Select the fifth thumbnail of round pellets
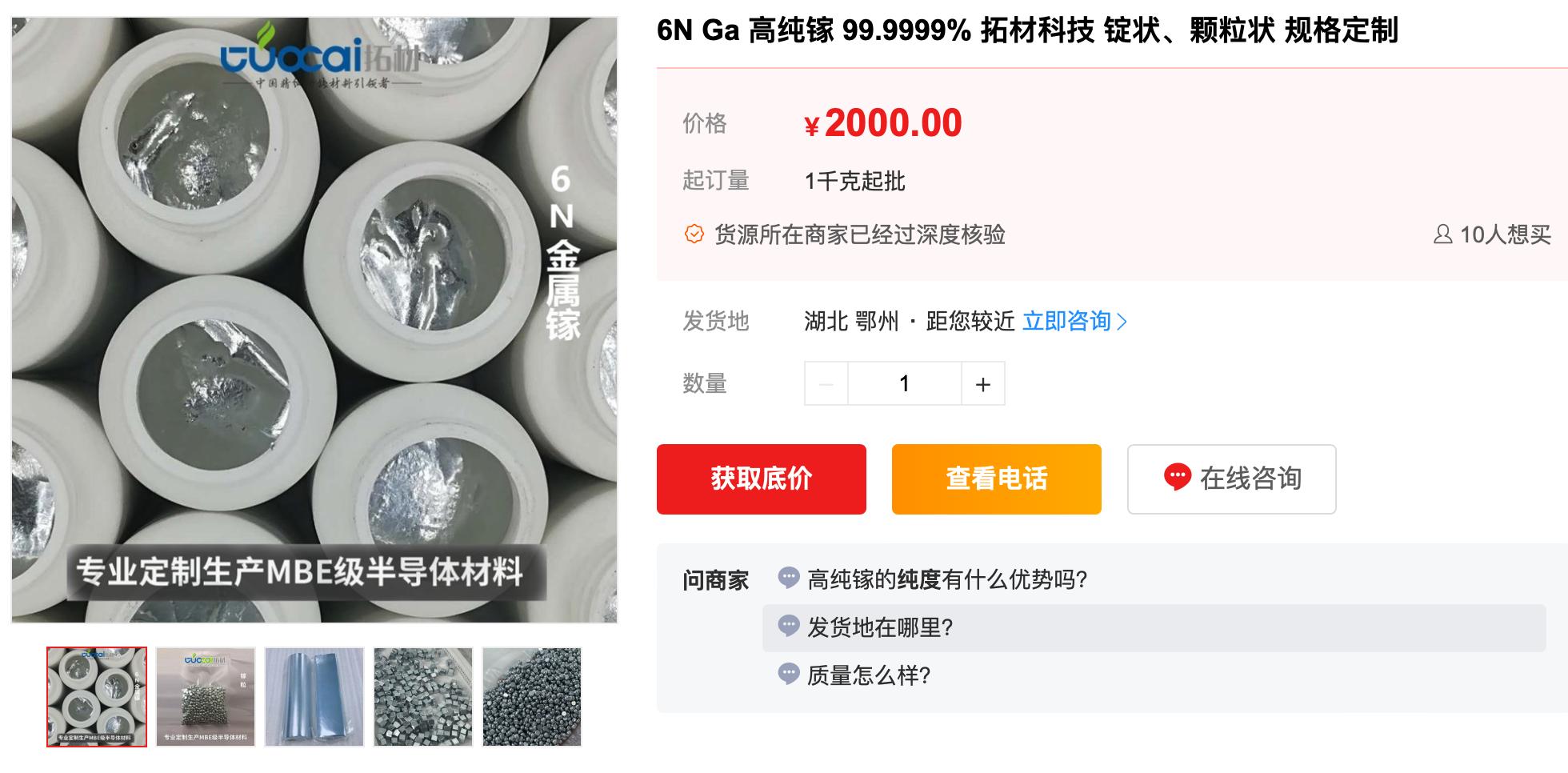The image size is (1568, 773). 532,697
